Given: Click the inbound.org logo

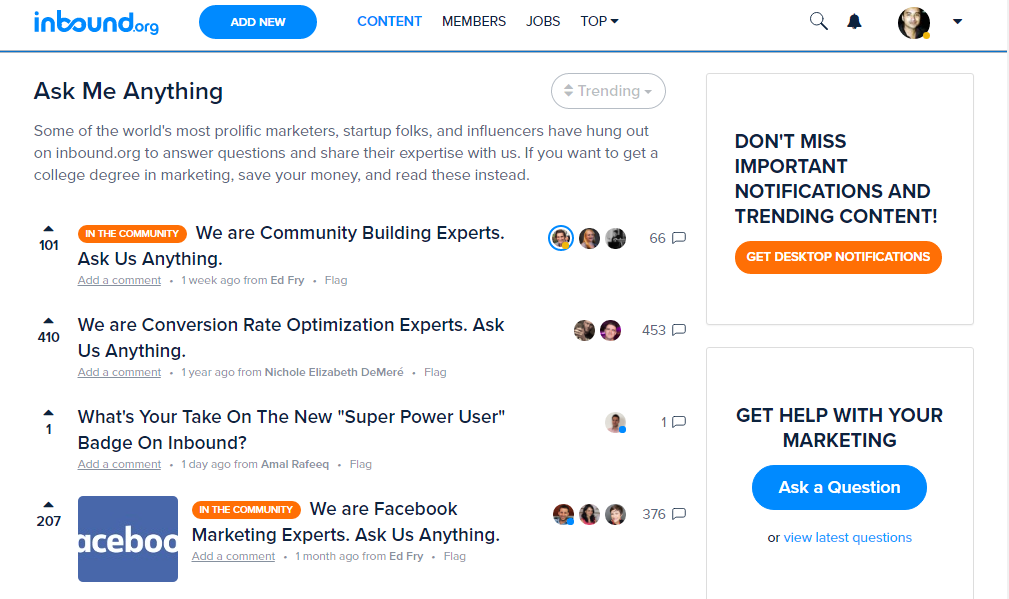Looking at the screenshot, I should click(x=96, y=22).
